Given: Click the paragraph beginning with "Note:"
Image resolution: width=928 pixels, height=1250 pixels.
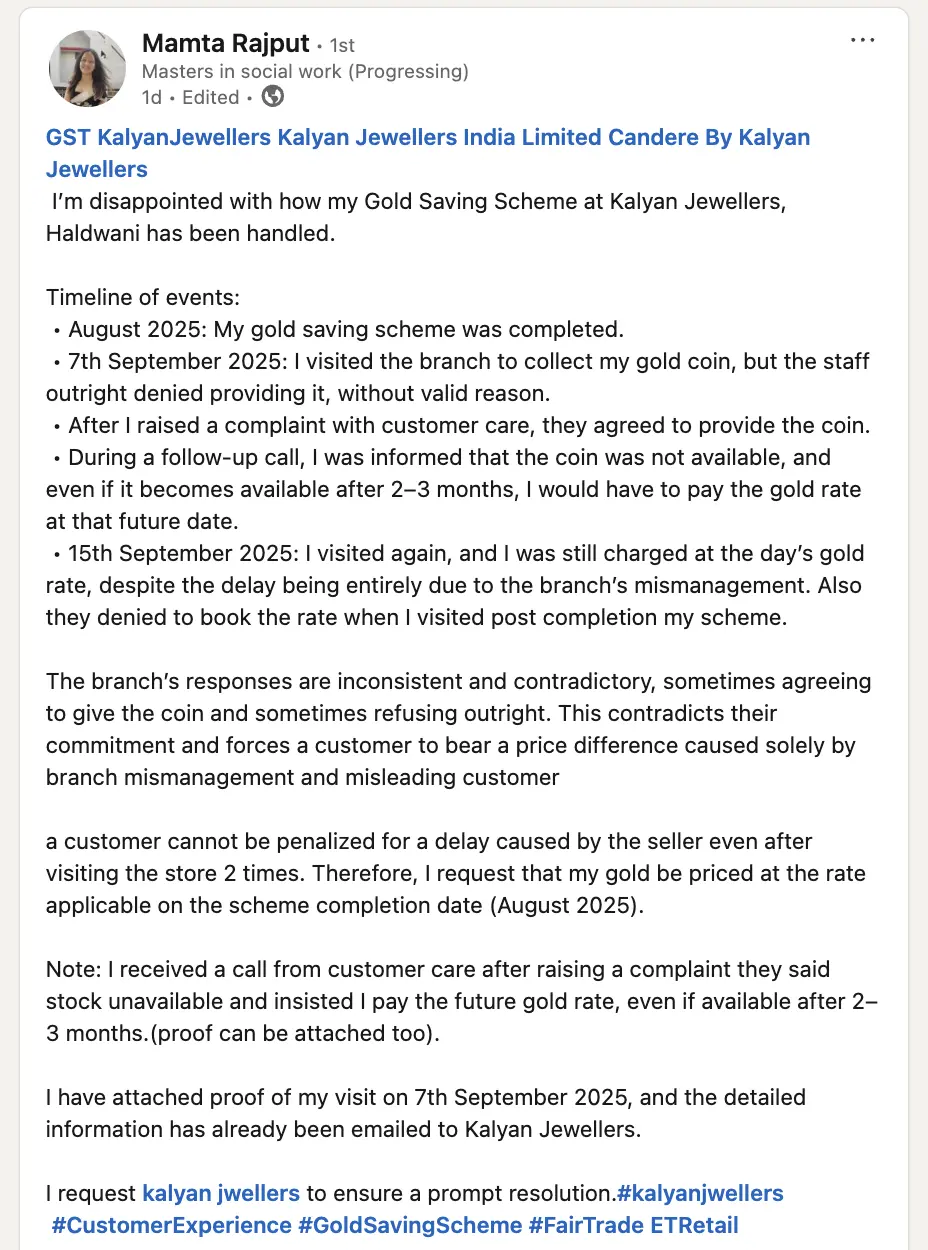Looking at the screenshot, I should [x=440, y=1001].
